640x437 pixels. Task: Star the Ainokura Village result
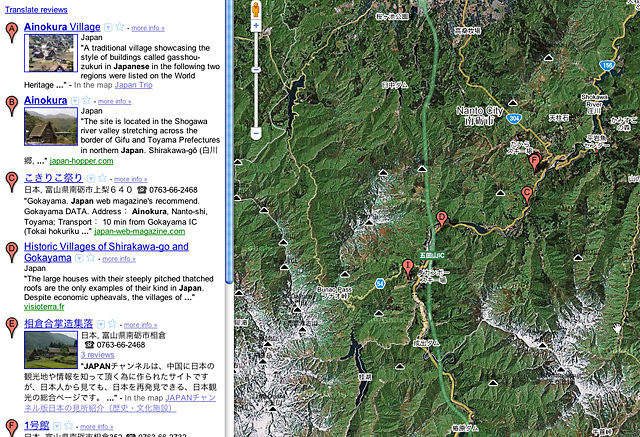tap(120, 26)
